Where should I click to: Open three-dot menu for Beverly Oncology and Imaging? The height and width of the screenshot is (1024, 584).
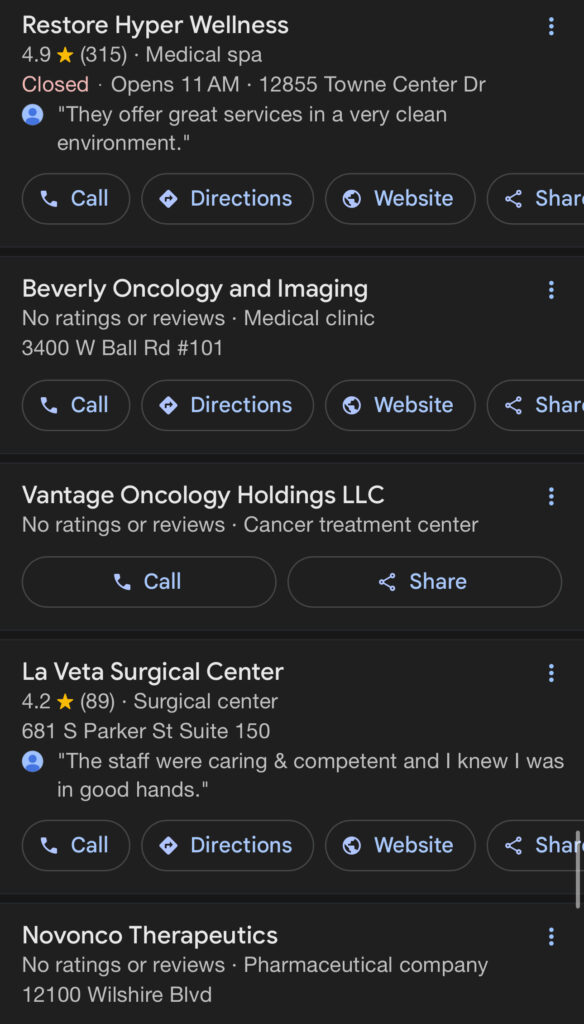tap(551, 290)
